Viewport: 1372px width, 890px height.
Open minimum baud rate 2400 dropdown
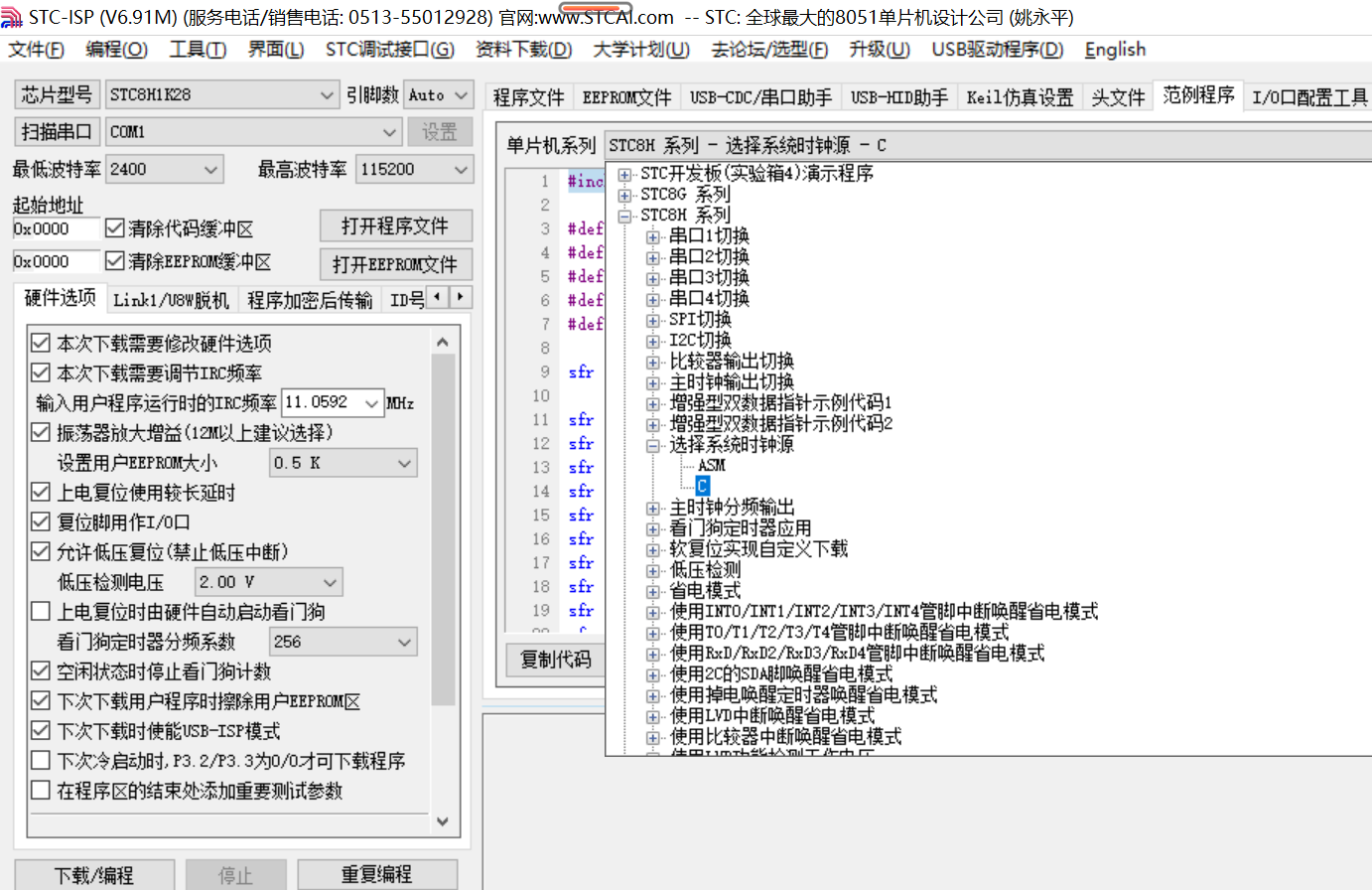point(210,170)
